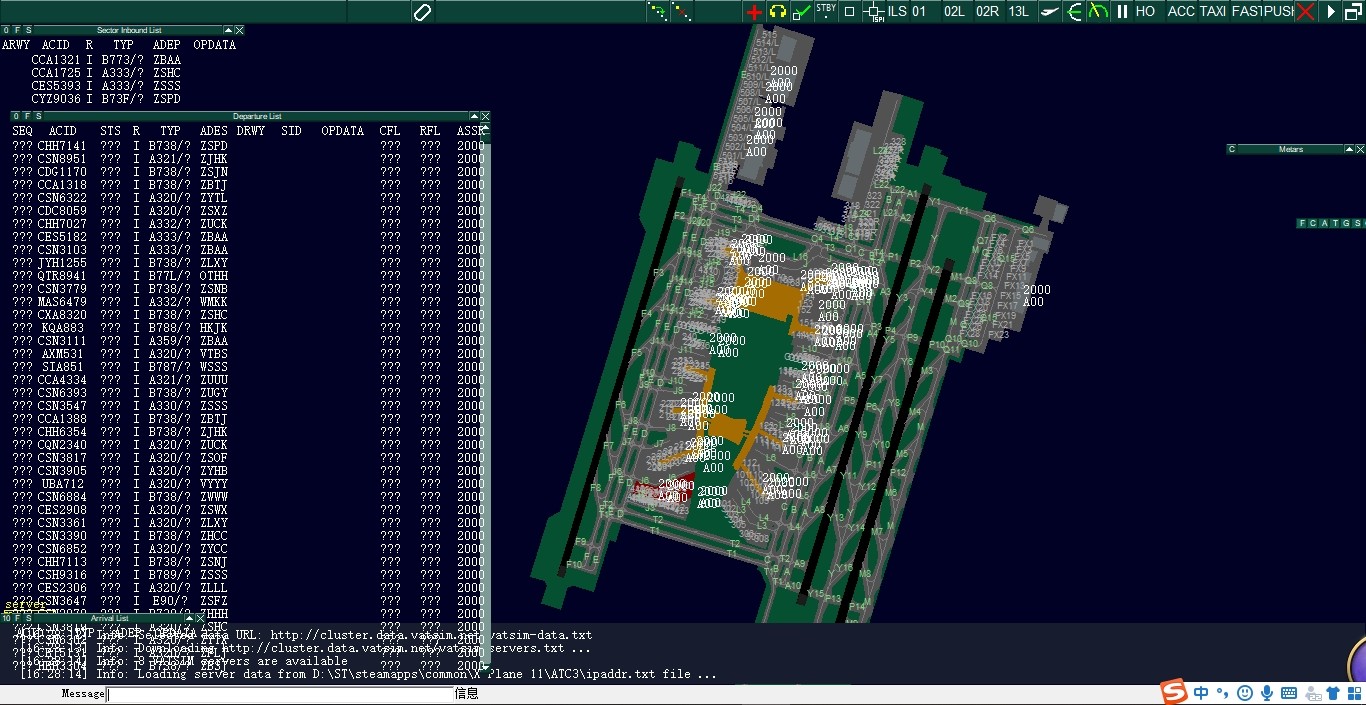Screen dimensions: 1366x705
Task: Collapse the Metars panel using arrow
Action: (1348, 149)
